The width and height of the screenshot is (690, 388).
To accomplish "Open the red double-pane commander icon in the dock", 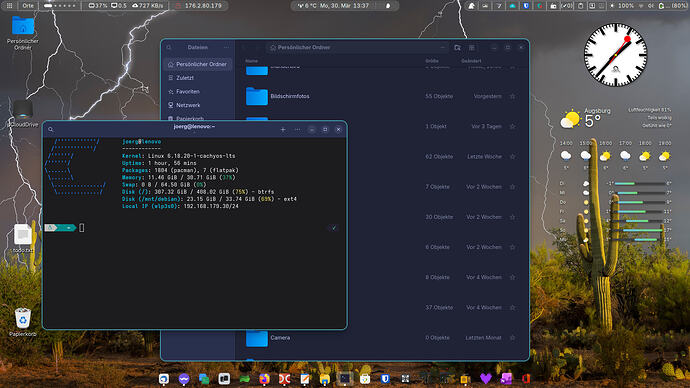I will click(284, 379).
